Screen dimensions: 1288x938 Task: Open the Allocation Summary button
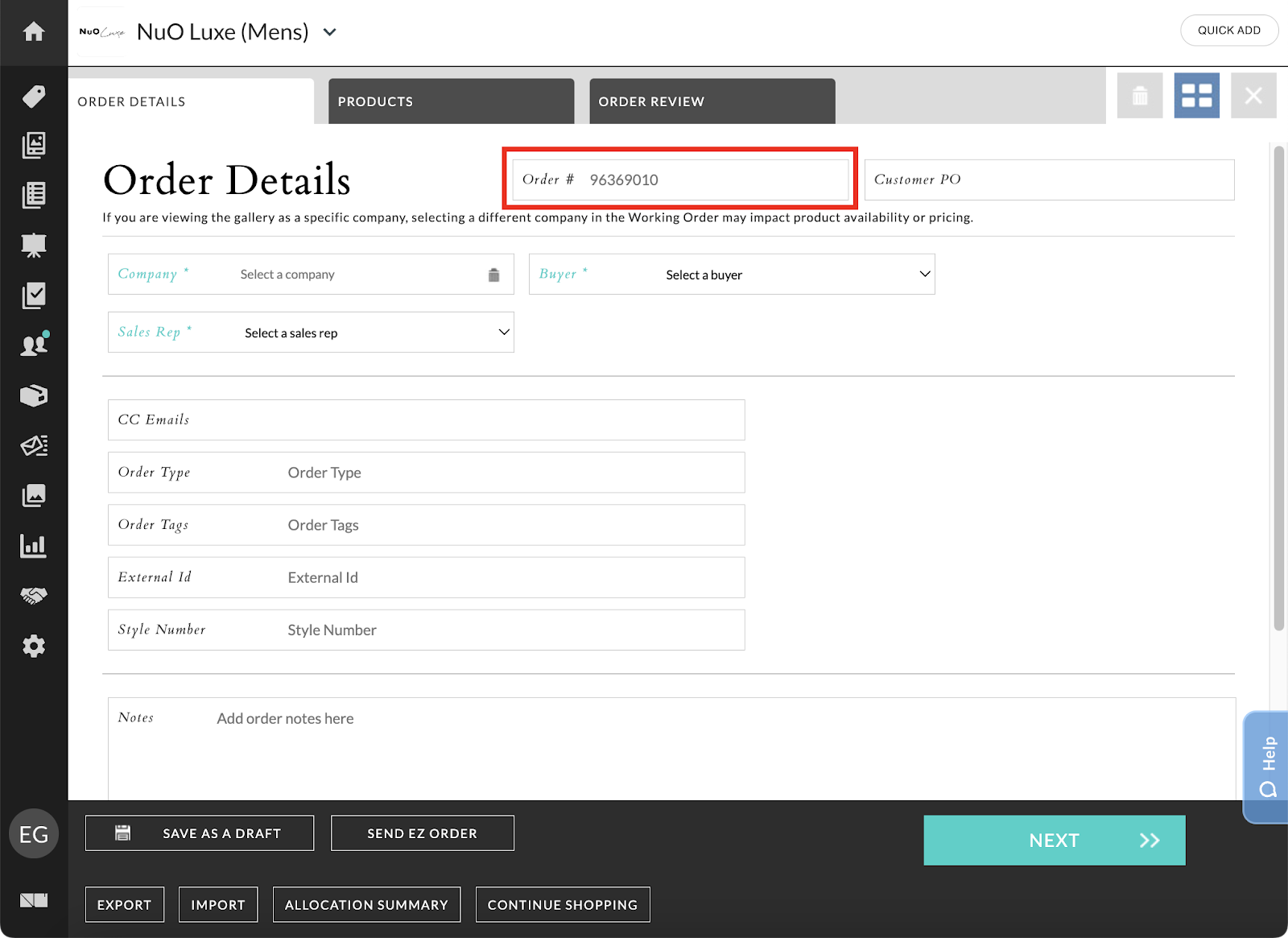pyautogui.click(x=366, y=905)
